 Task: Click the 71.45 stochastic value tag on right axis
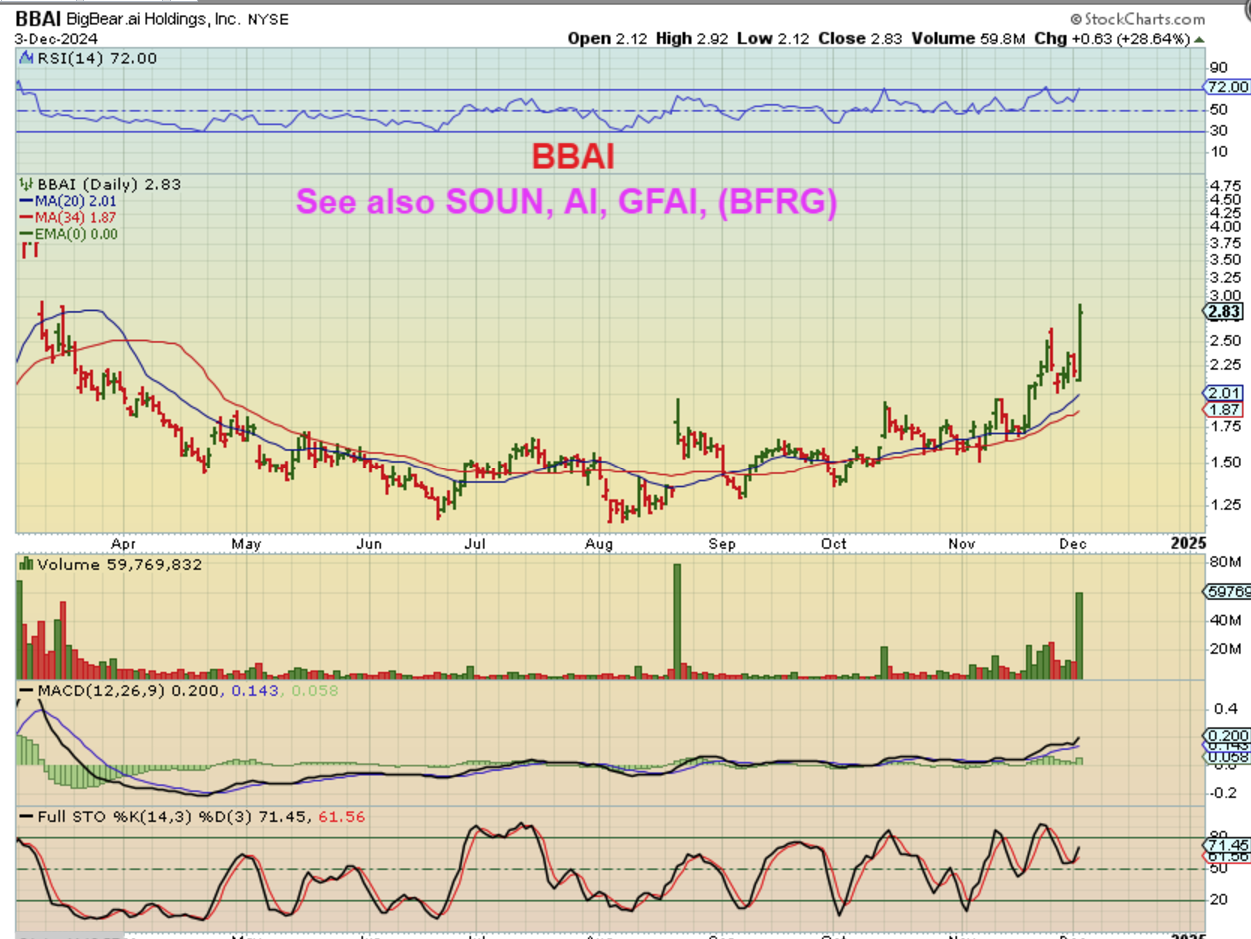tap(1229, 846)
